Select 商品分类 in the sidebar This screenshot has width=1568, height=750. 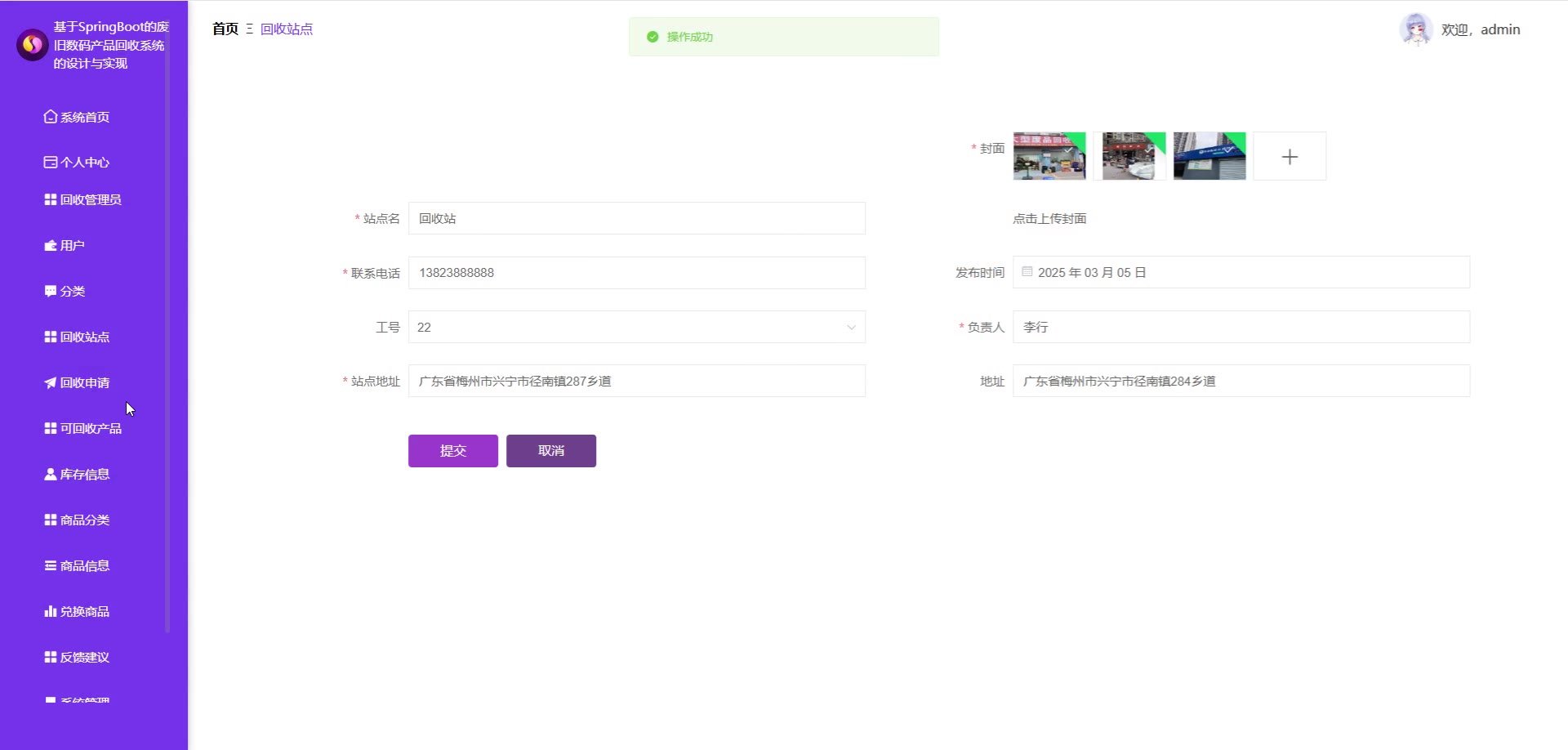click(x=78, y=520)
